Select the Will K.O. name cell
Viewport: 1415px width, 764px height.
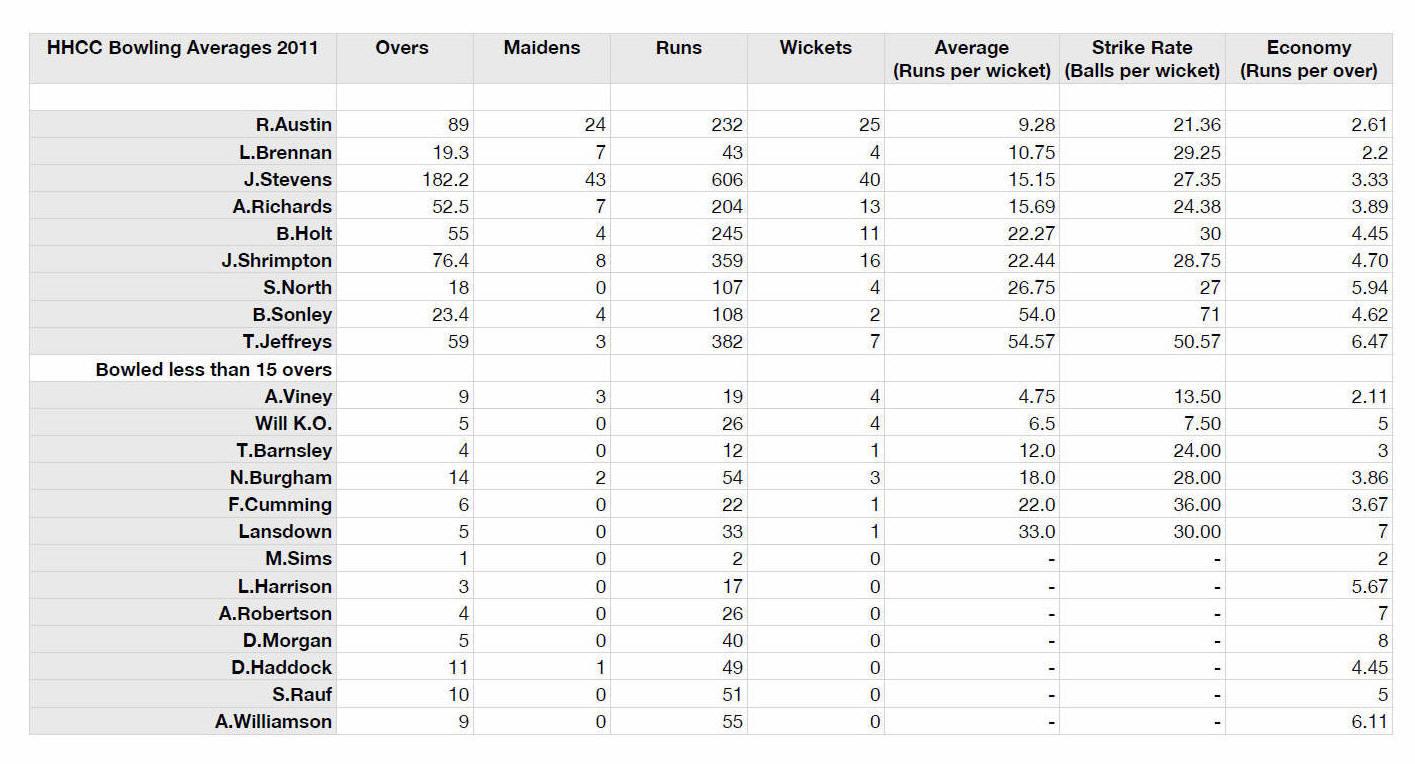tap(183, 423)
